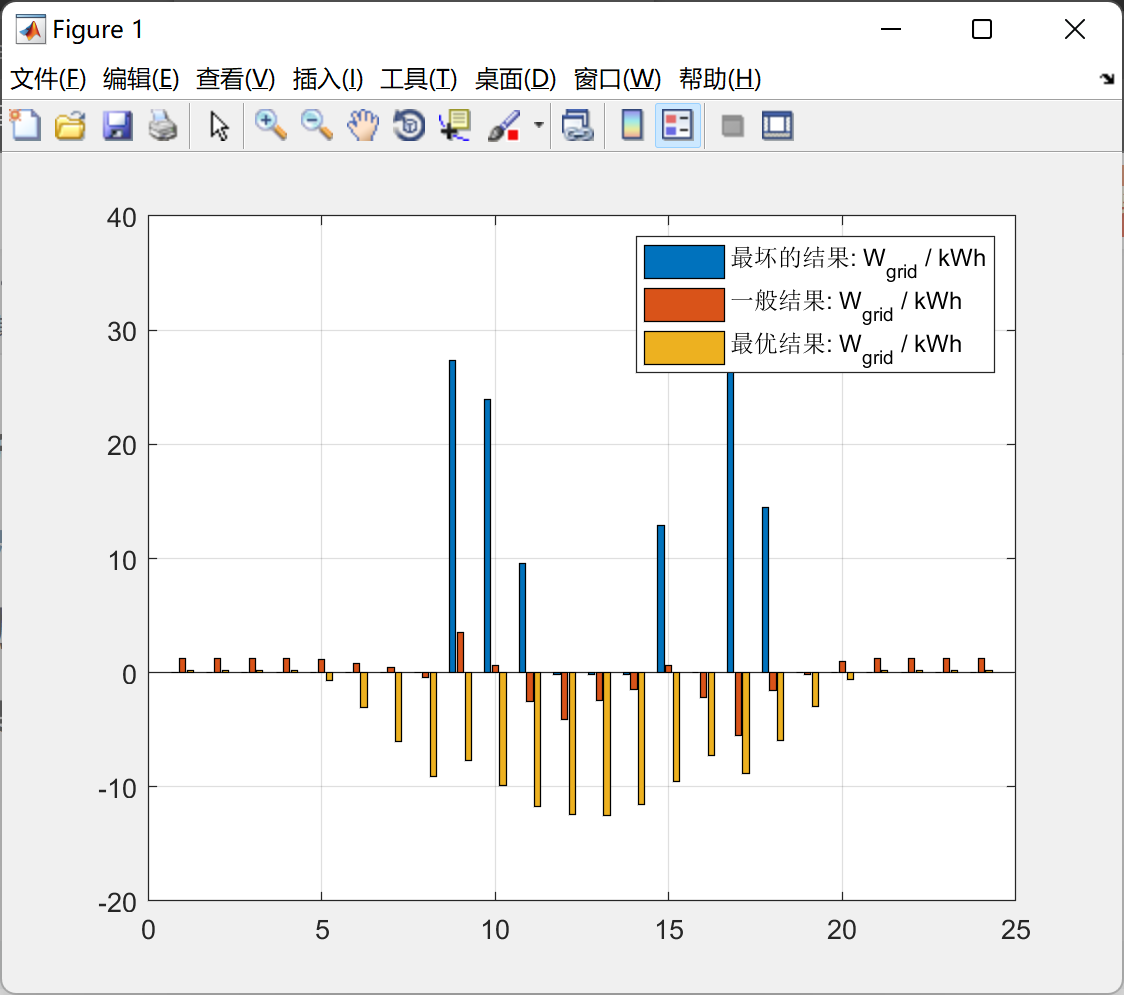Pick the Data Cursor tool
The width and height of the screenshot is (1124, 995).
tap(455, 126)
